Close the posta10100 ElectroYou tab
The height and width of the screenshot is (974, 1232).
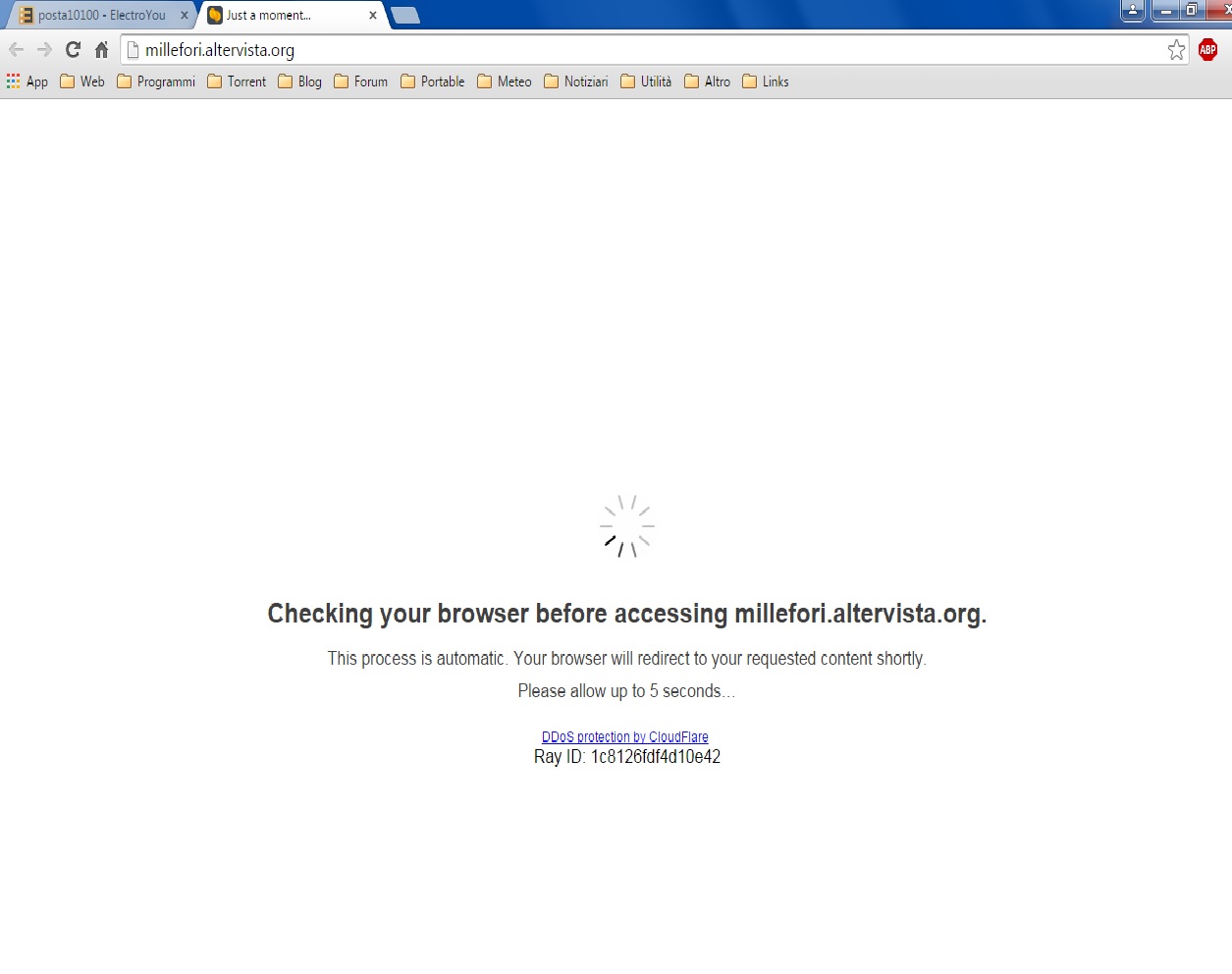click(x=184, y=16)
